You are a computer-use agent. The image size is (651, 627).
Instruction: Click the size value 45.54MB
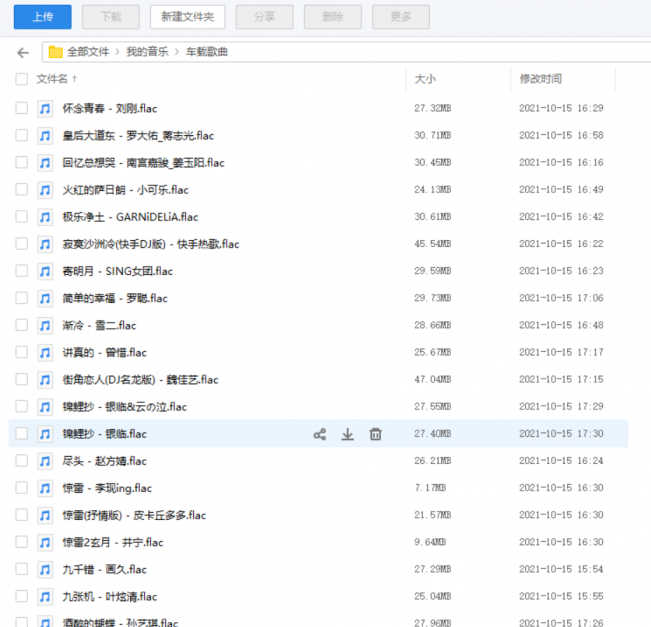coord(433,244)
